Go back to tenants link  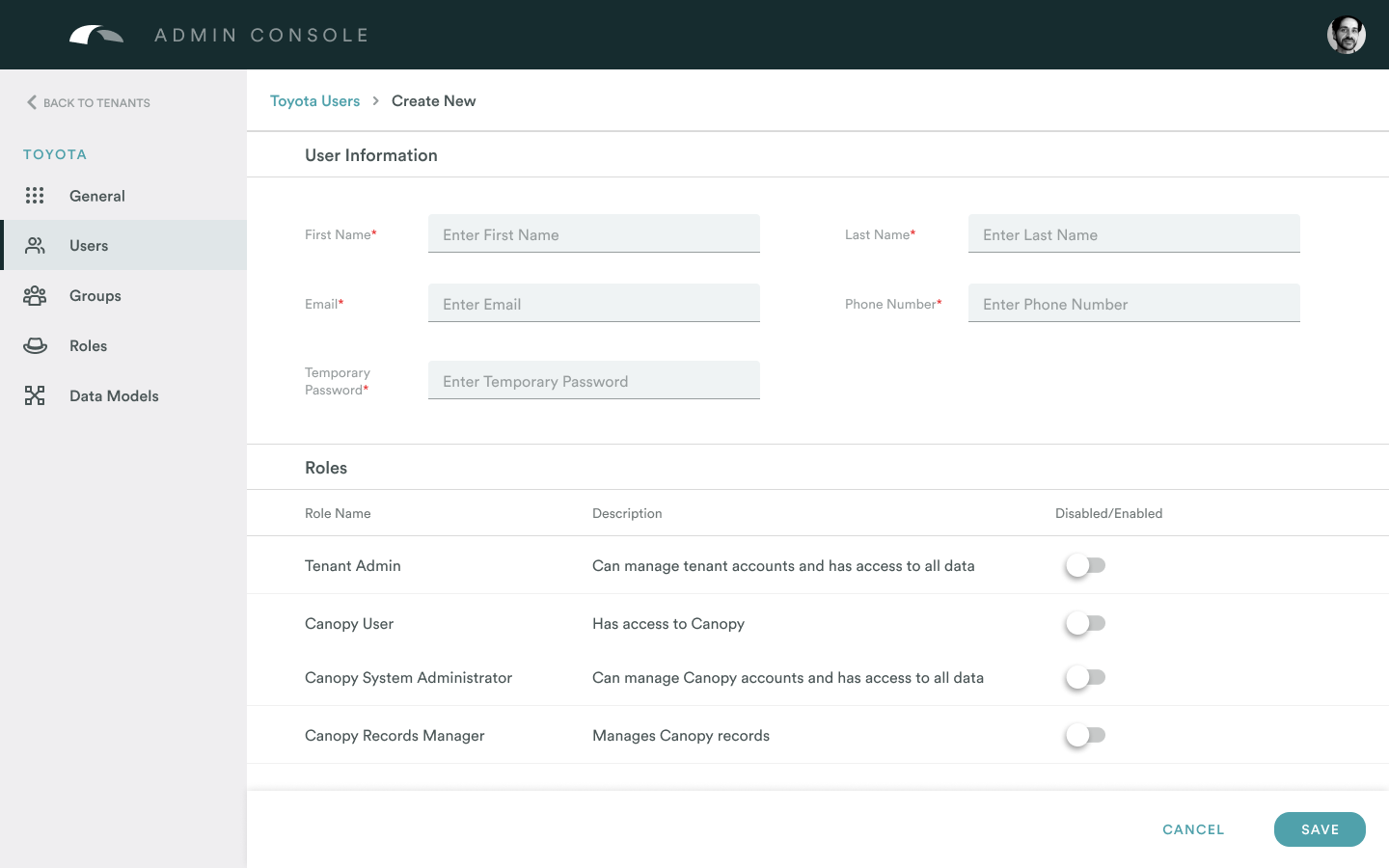(x=88, y=102)
